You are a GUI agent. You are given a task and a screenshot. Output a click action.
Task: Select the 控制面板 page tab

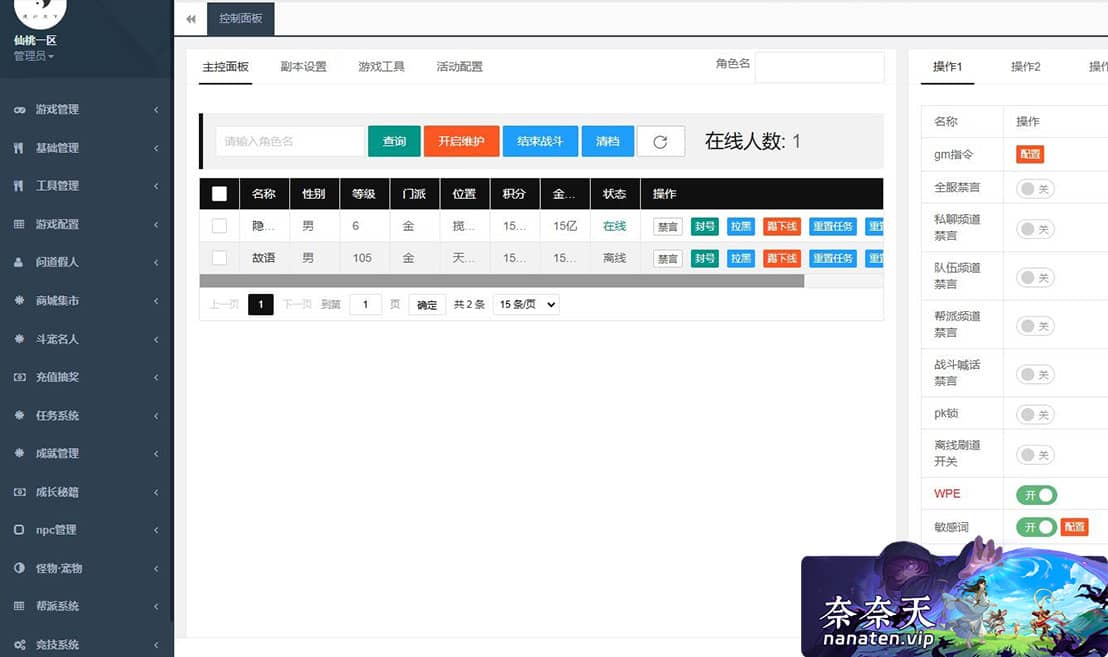240,18
